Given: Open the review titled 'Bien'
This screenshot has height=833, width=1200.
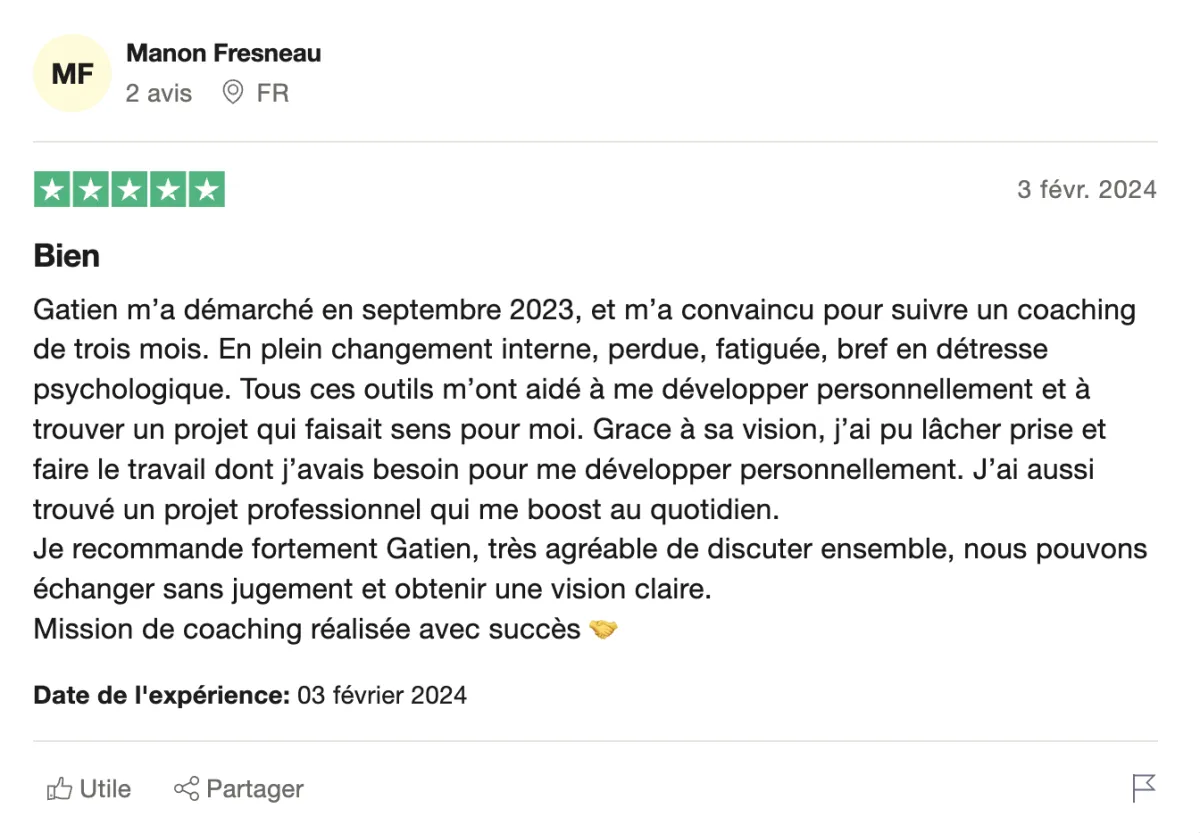Looking at the screenshot, I should pos(66,256).
